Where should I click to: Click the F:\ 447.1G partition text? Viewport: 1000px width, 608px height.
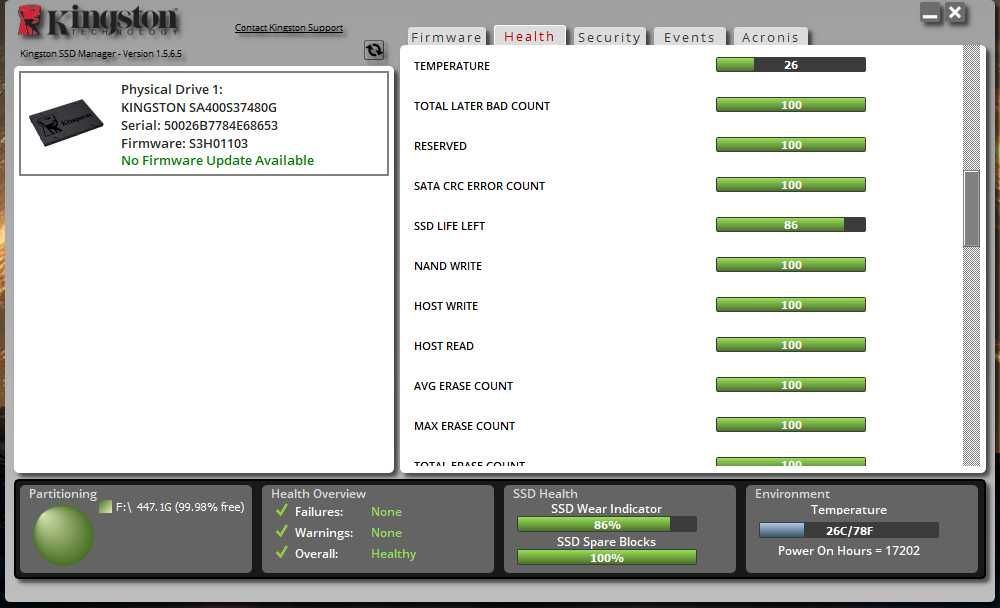tap(180, 507)
